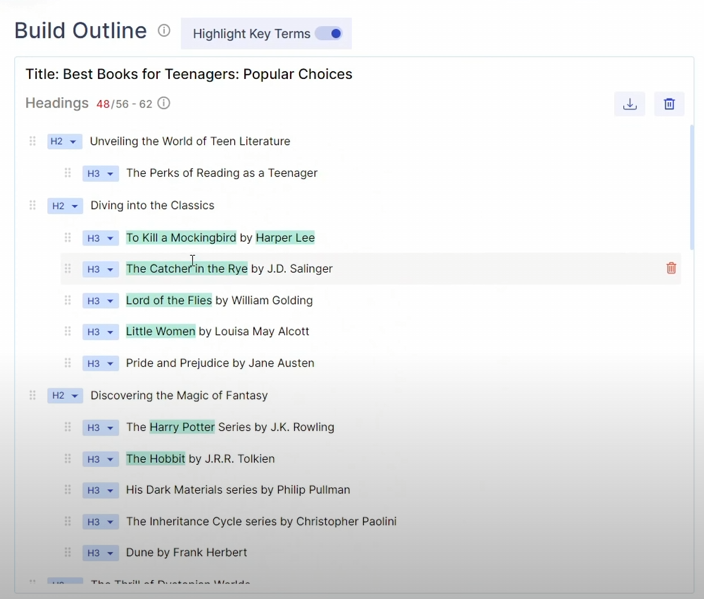Screen dimensions: 704x599
Task: Toggle the Highlight Key Terms switch
Action: 329,34
